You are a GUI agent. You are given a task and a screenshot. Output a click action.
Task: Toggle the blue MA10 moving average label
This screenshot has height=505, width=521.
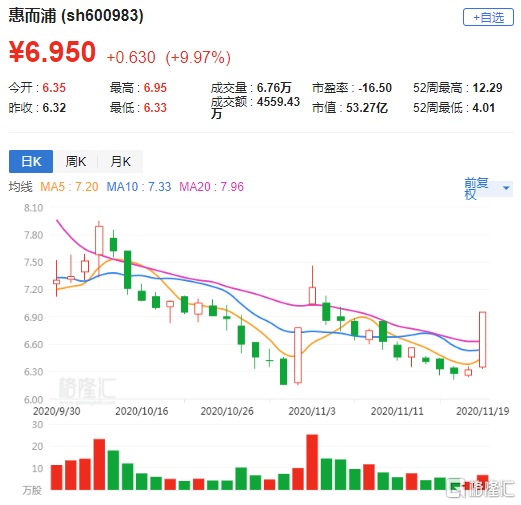[139, 187]
